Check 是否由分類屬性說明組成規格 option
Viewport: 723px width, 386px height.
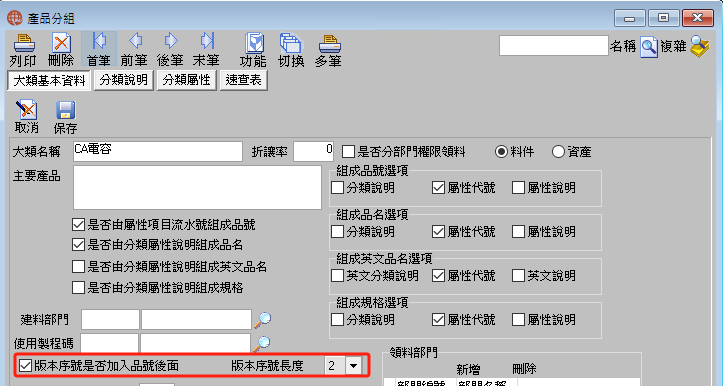[78, 288]
